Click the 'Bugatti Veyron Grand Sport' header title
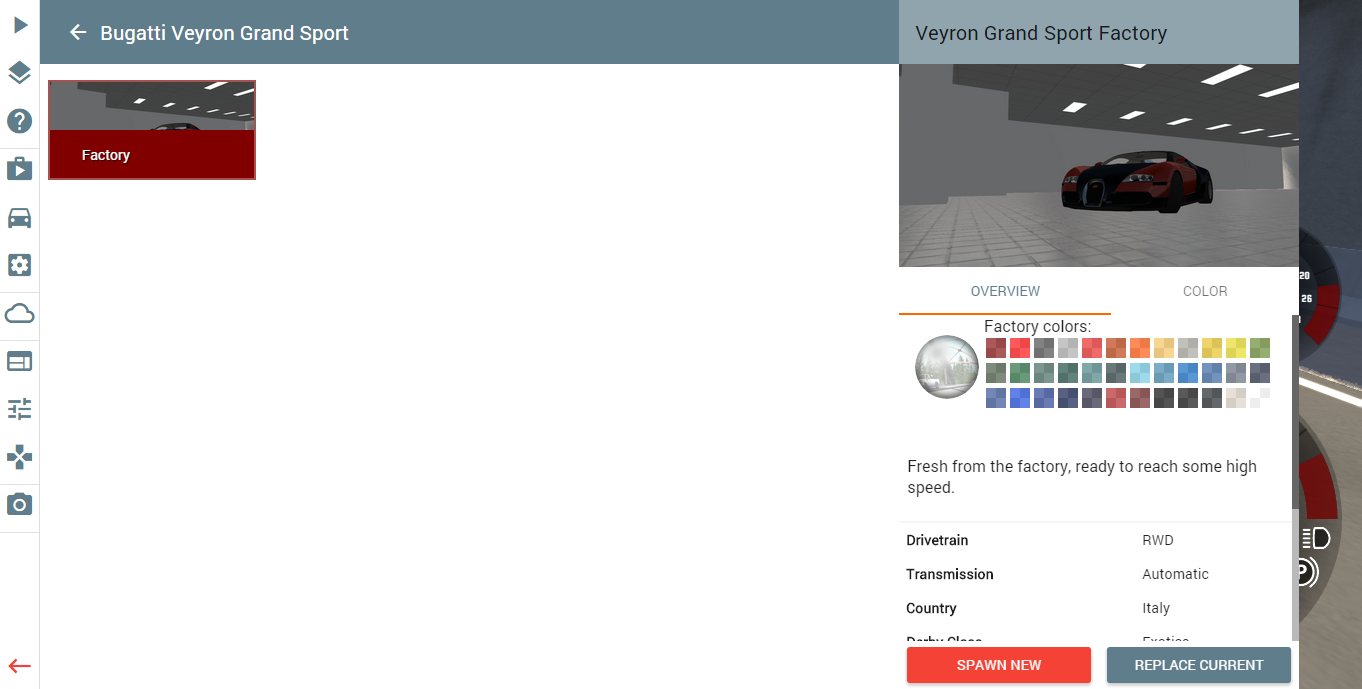1362x689 pixels. pos(224,33)
